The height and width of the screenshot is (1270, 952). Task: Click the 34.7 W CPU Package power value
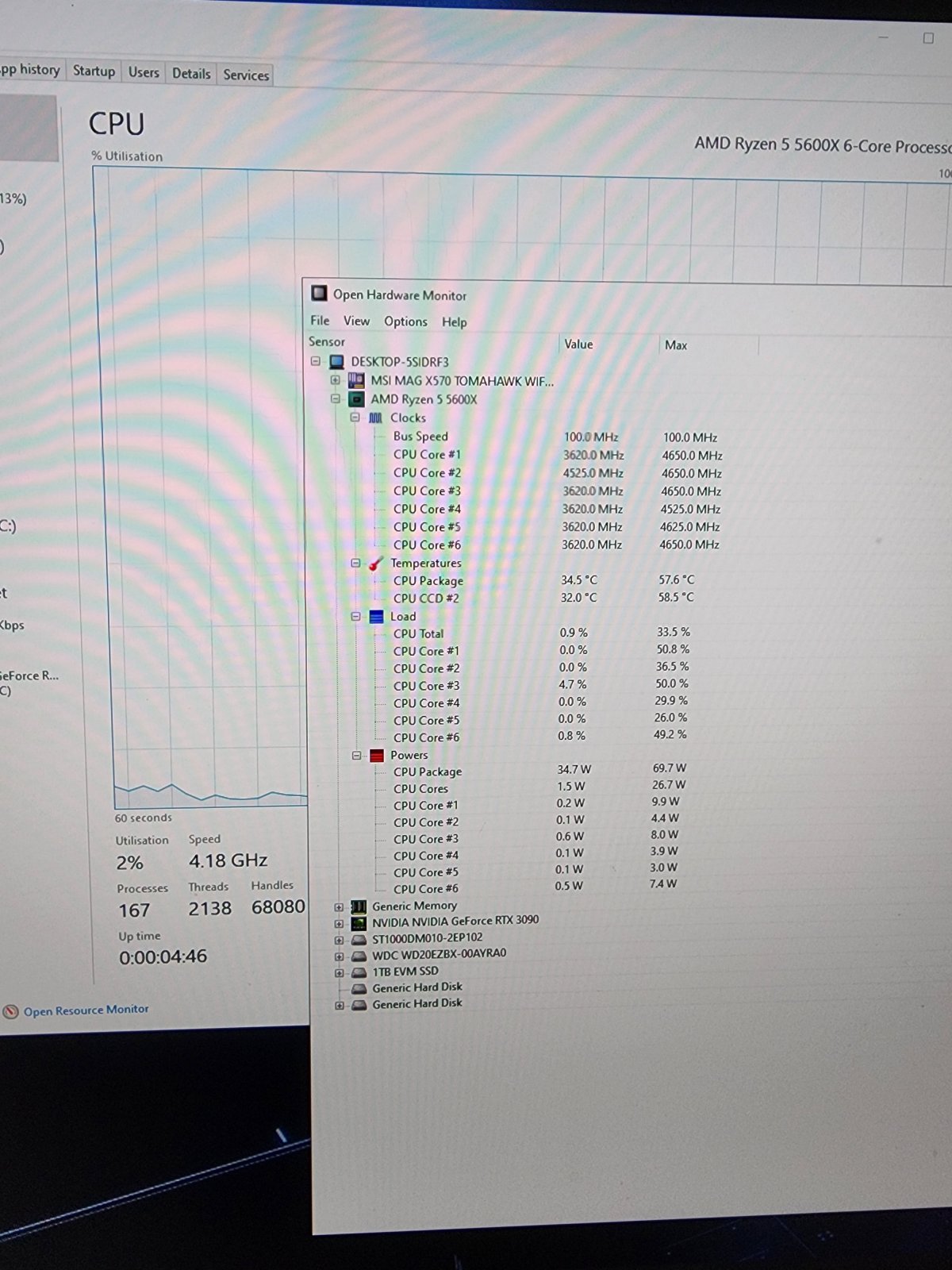[x=574, y=769]
